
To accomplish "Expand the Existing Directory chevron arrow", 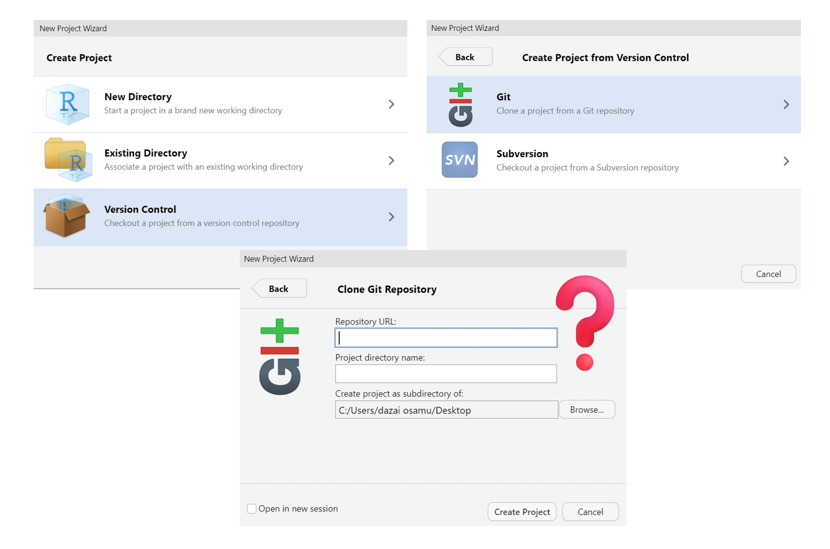I will click(391, 160).
